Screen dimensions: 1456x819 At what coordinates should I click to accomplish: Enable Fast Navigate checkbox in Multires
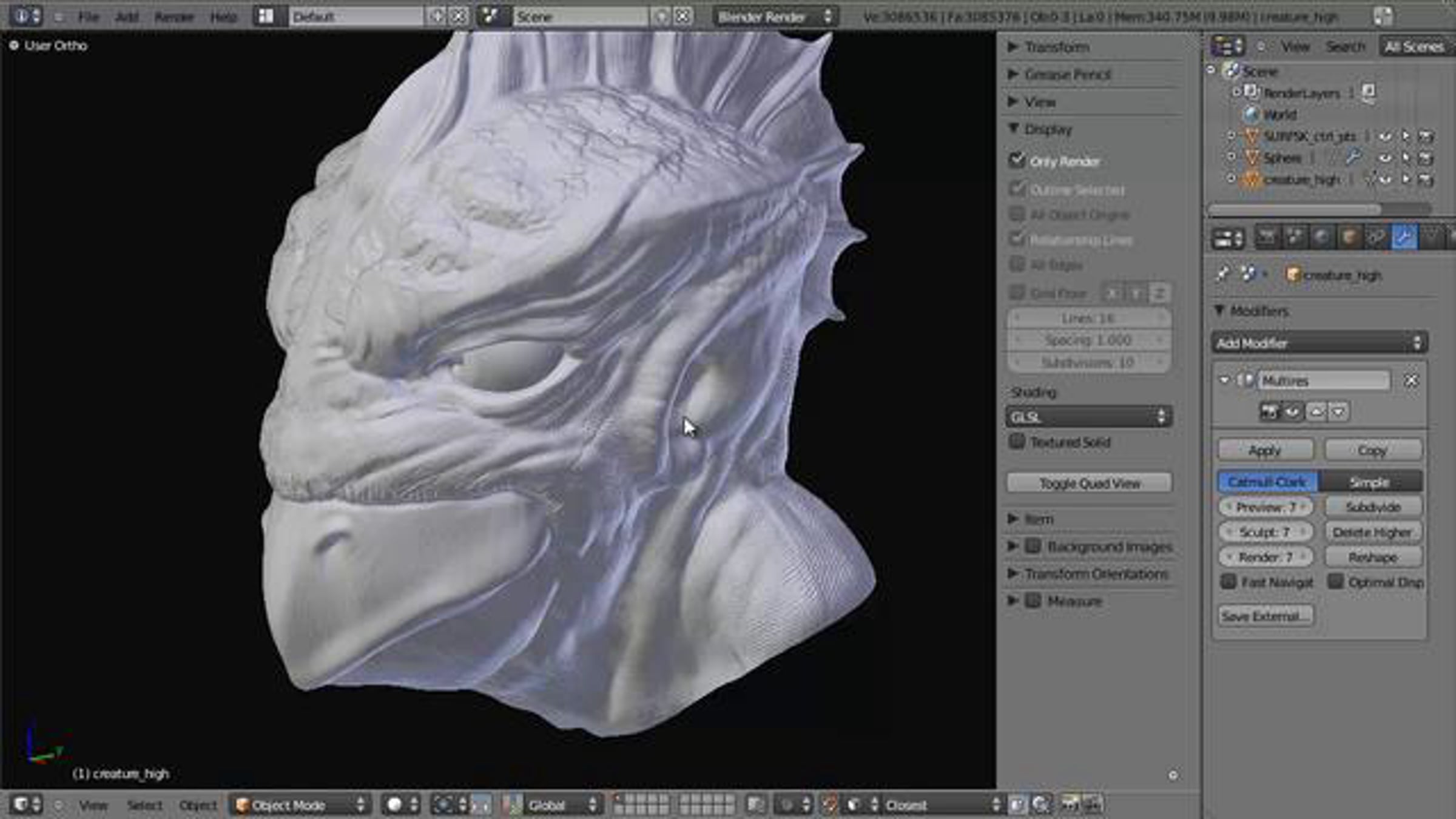pos(1228,582)
